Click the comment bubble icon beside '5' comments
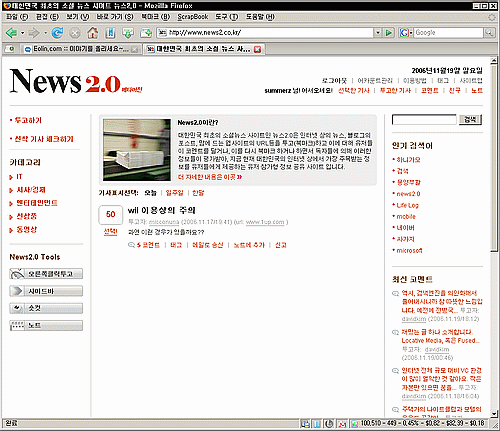 (131, 245)
